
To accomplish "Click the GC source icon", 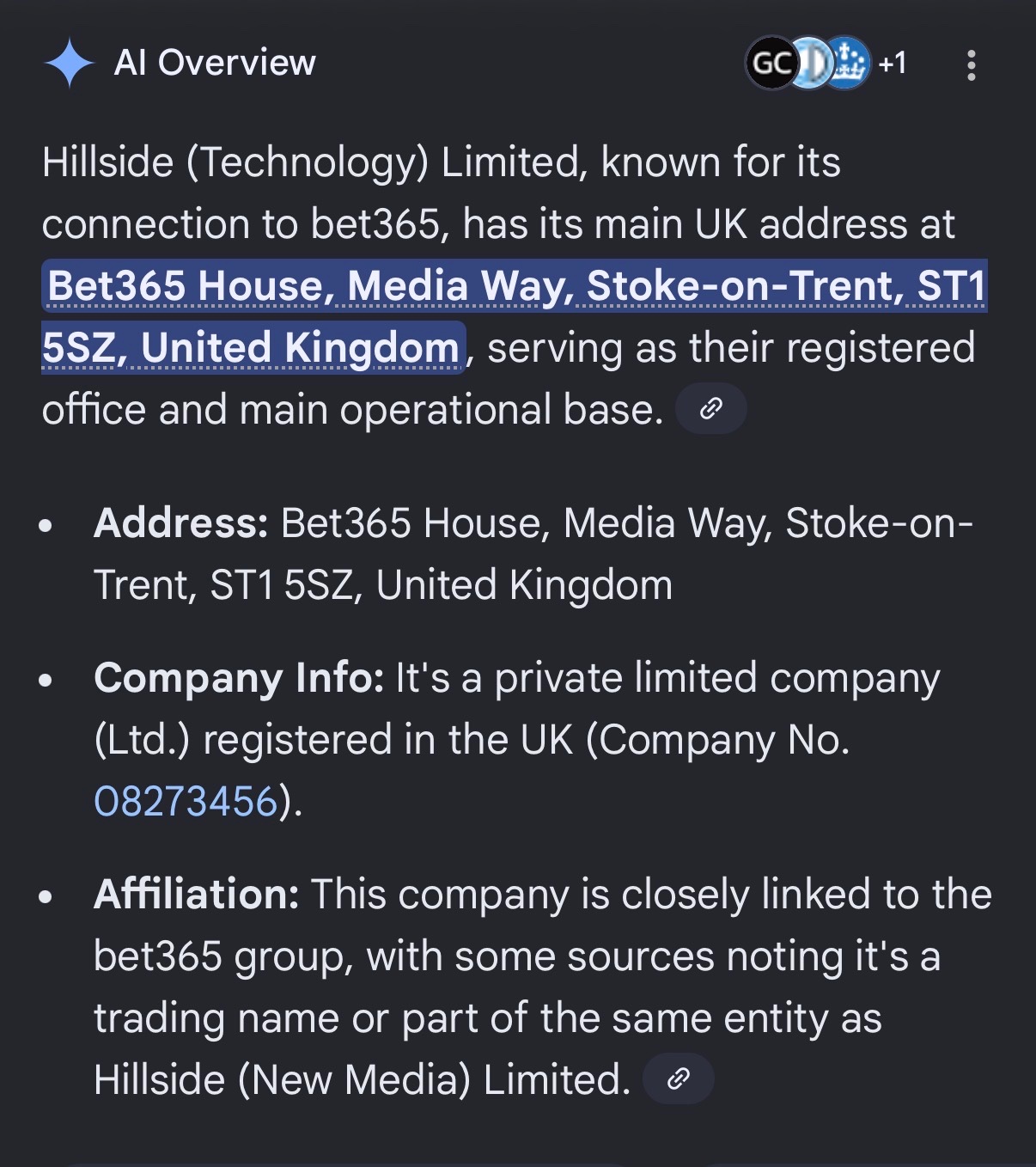I will pyautogui.click(x=771, y=63).
